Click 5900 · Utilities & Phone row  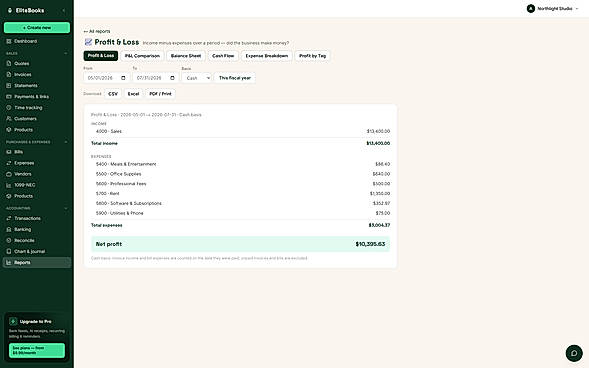click(240, 213)
